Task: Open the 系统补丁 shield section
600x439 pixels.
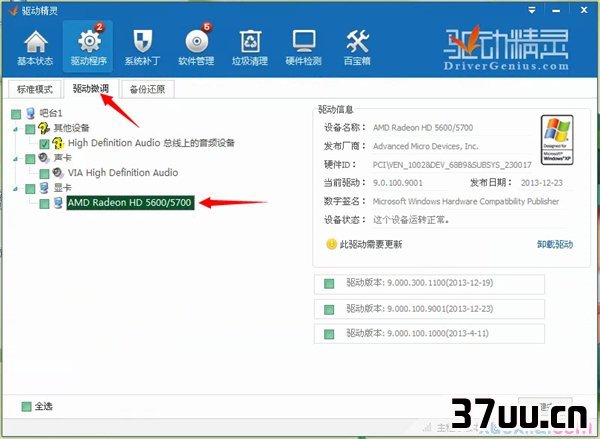Action: coord(142,48)
